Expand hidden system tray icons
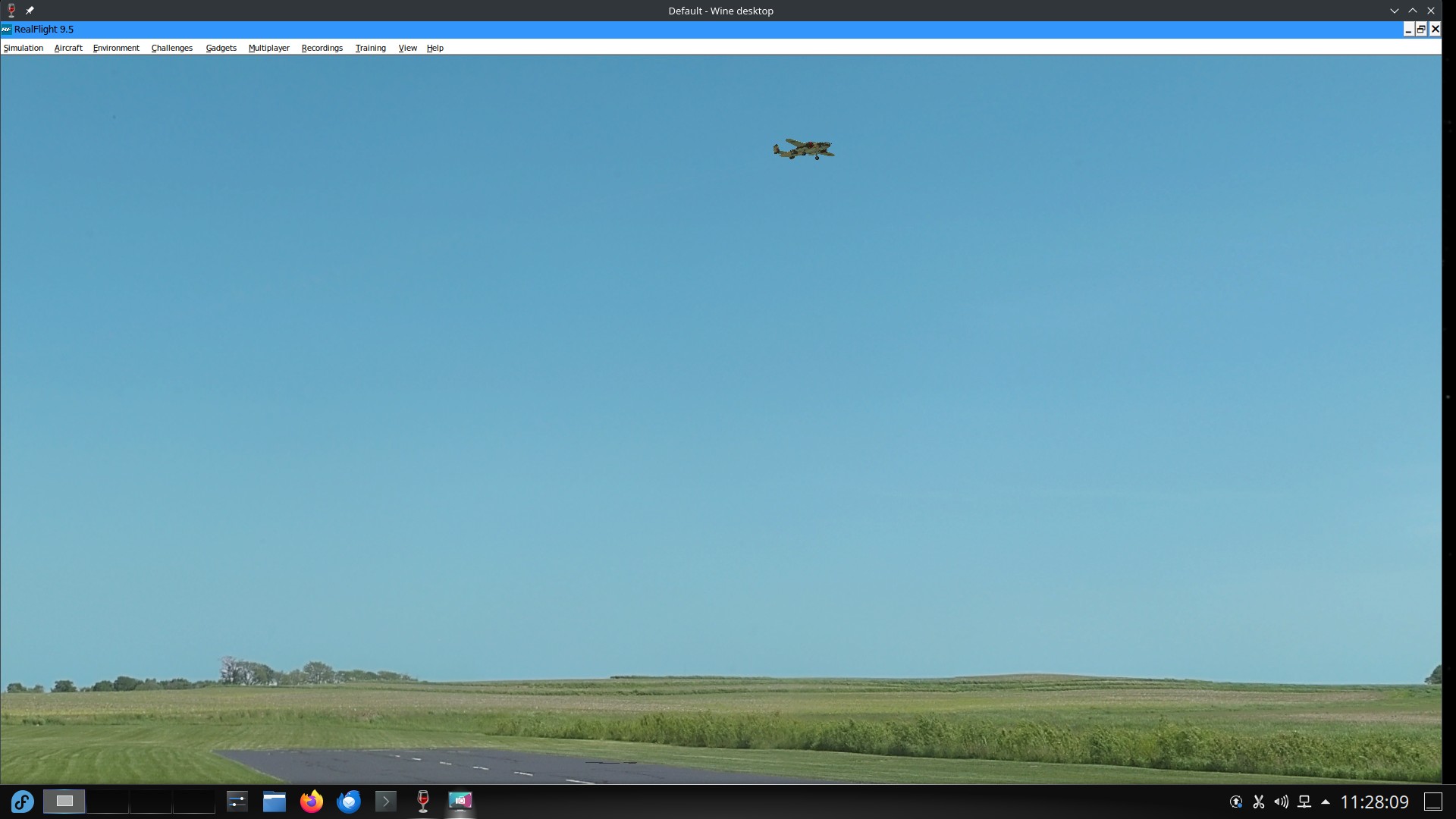 pyautogui.click(x=1326, y=802)
